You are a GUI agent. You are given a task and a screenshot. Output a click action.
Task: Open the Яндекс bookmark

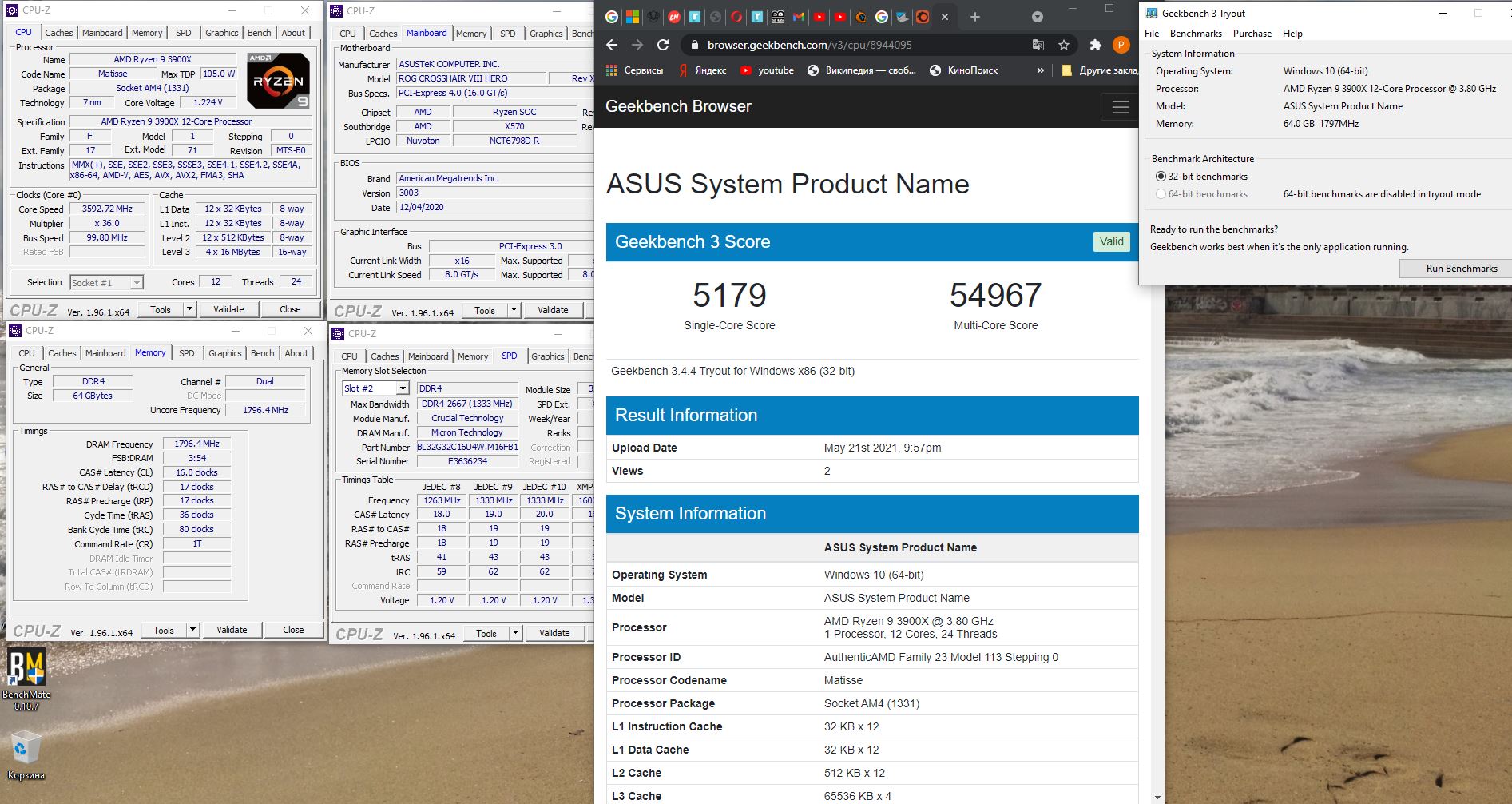click(702, 70)
